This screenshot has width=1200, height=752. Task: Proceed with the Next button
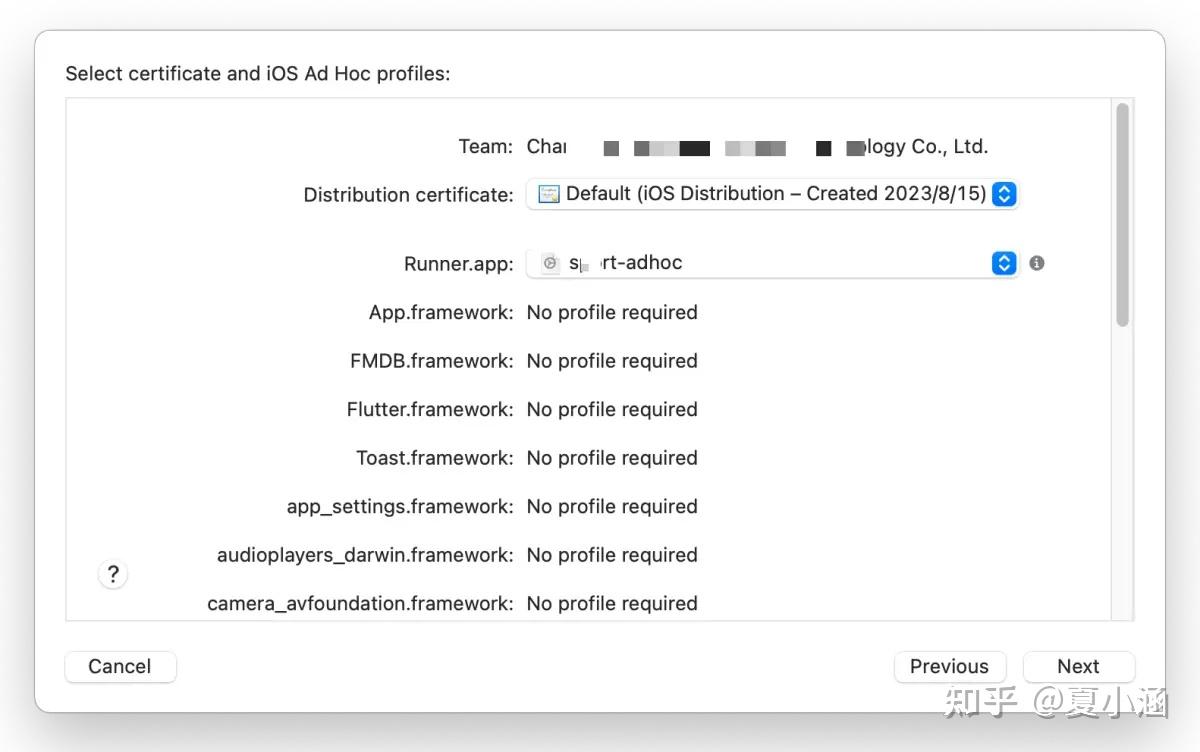coord(1078,667)
